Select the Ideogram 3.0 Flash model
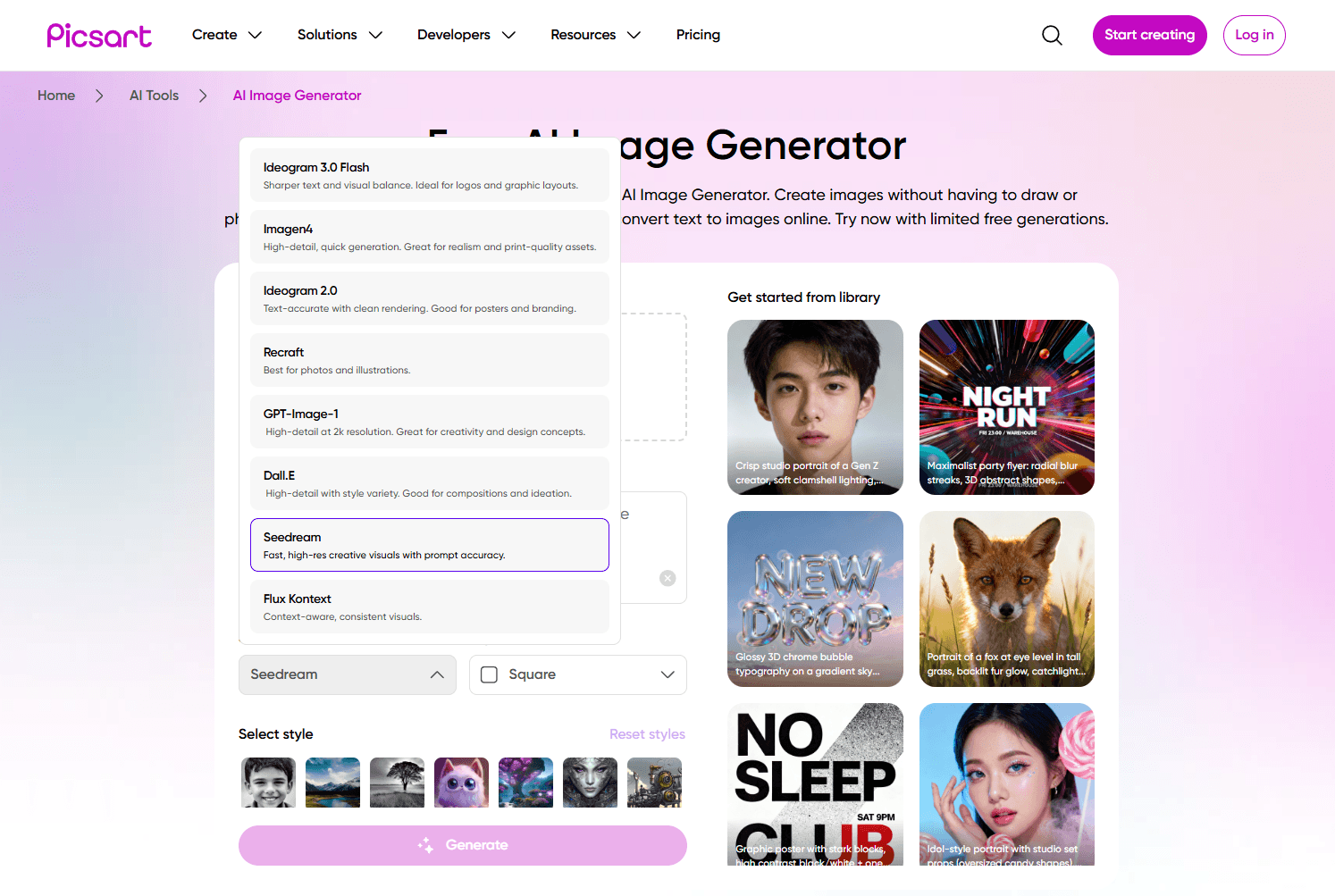Viewport: 1335px width, 896px height. [430, 175]
